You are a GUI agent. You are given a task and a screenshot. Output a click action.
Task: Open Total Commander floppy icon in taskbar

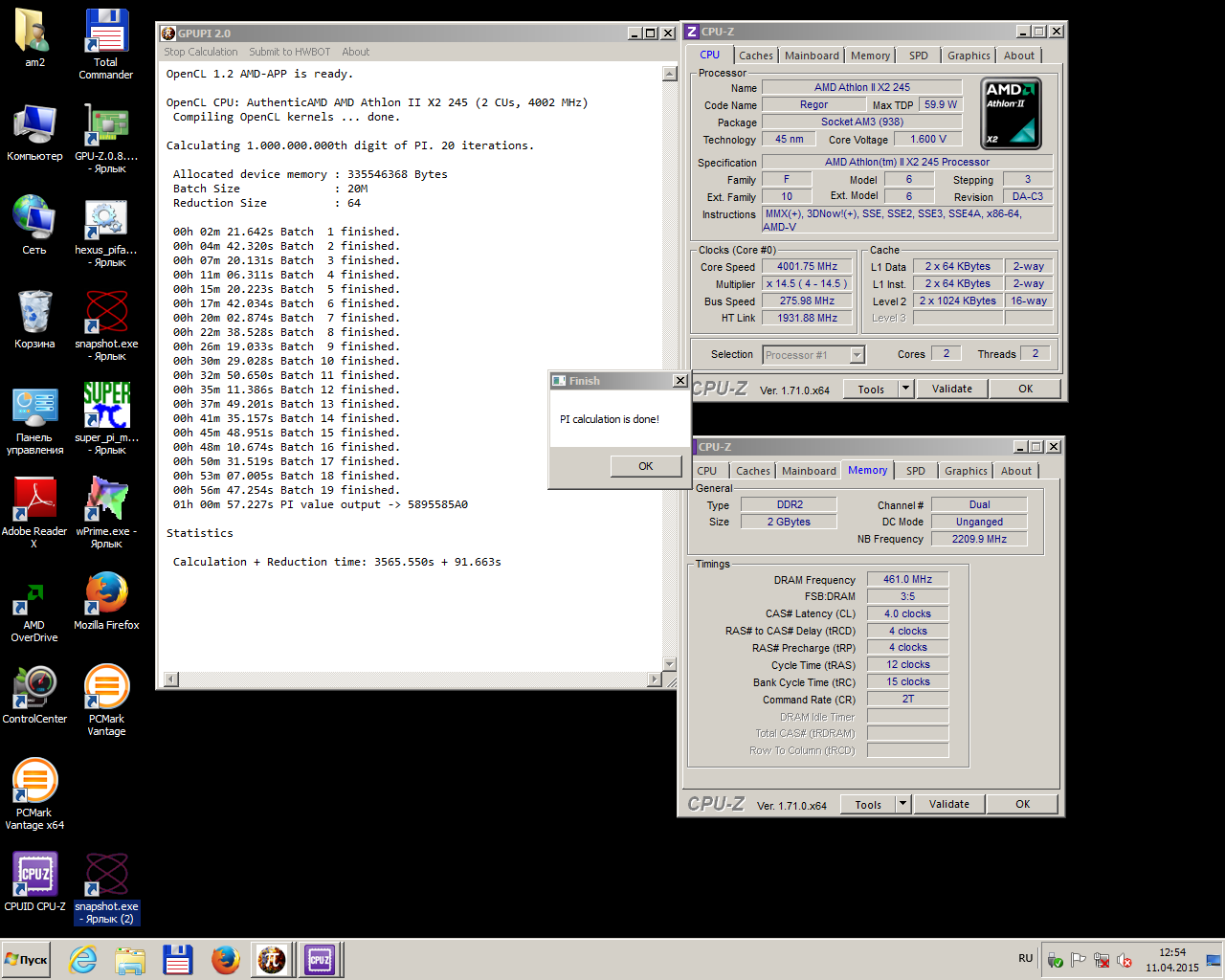pos(178,959)
